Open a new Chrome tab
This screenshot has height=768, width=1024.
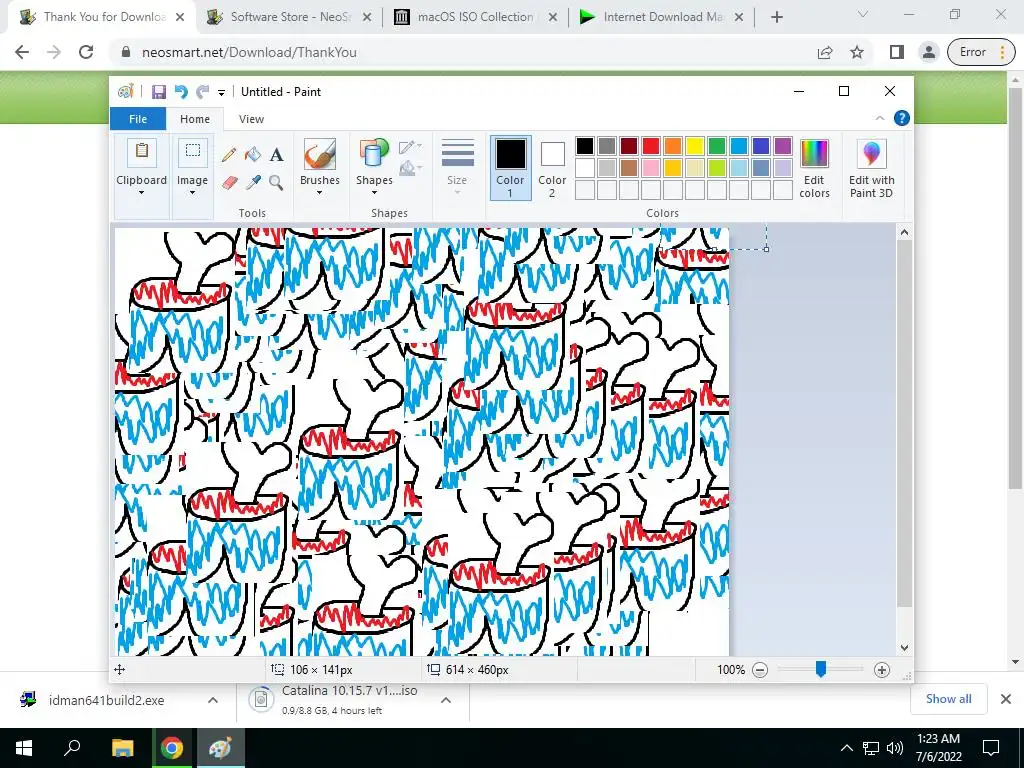tap(776, 17)
